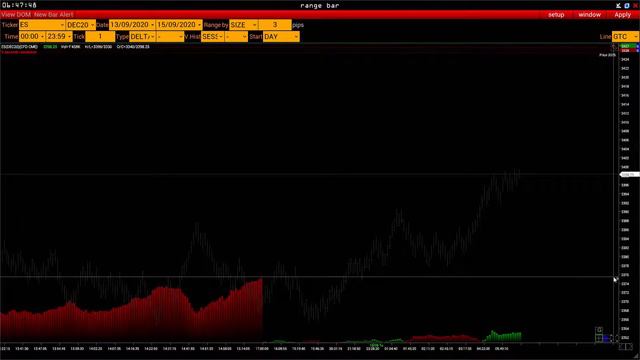The height and width of the screenshot is (360, 640).
Task: Click the blue square chart control icon
Action: (x=606, y=338)
